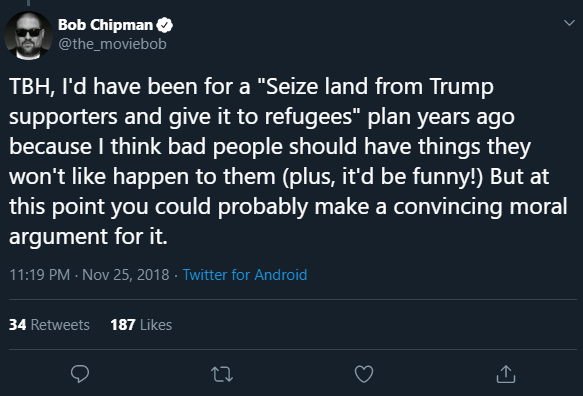The image size is (583, 396).
Task: Expand the tweet options chevron menu
Action: [x=569, y=23]
